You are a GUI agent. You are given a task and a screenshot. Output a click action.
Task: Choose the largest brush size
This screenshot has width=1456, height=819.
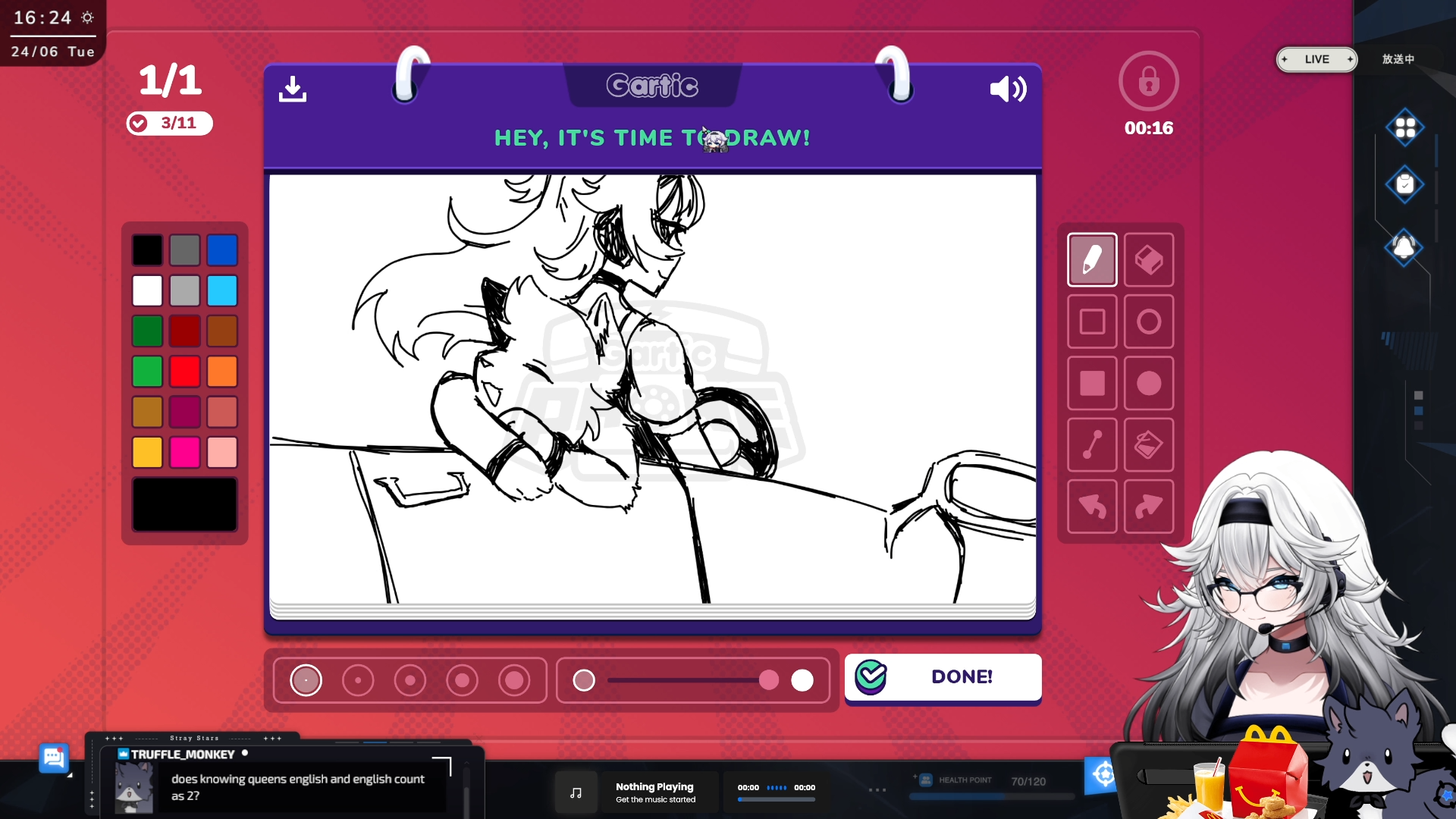[x=514, y=680]
